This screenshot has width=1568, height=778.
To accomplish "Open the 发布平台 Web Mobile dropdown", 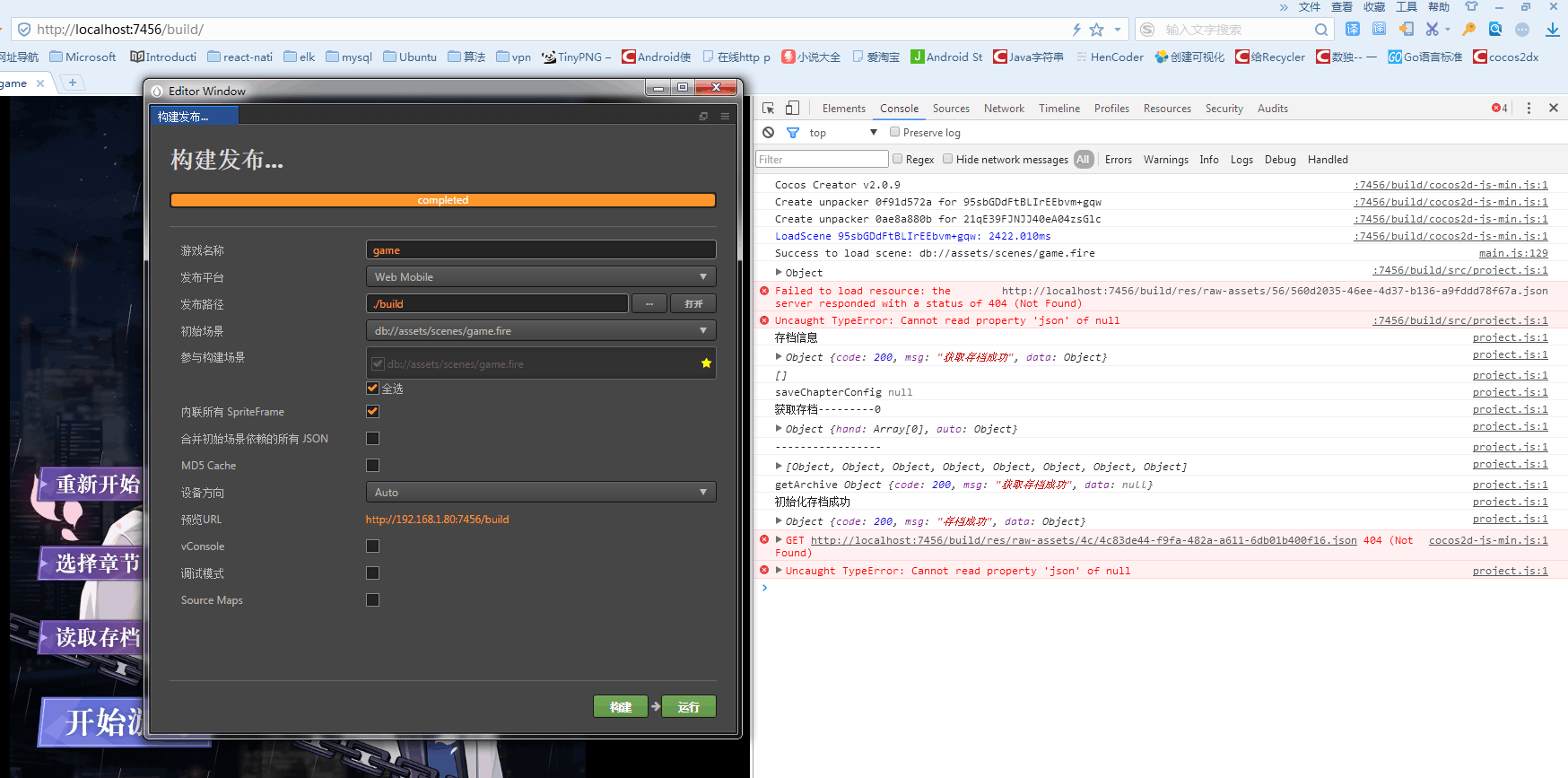I will tap(541, 276).
